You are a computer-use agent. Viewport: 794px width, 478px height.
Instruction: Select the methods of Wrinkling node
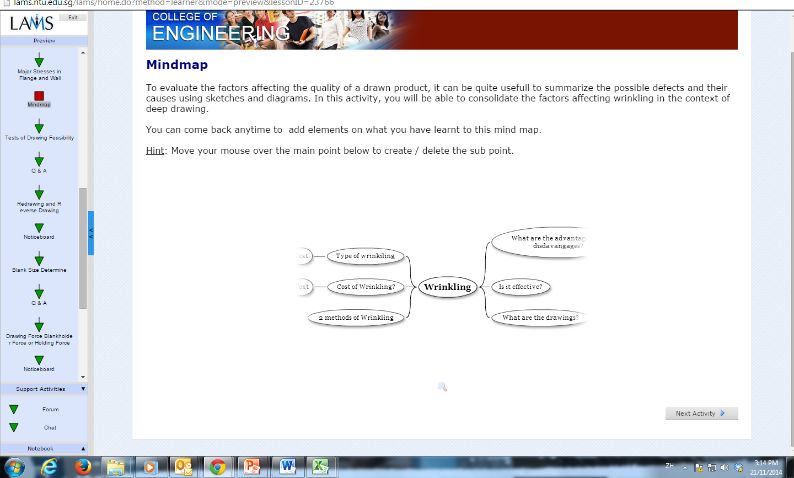click(x=356, y=317)
